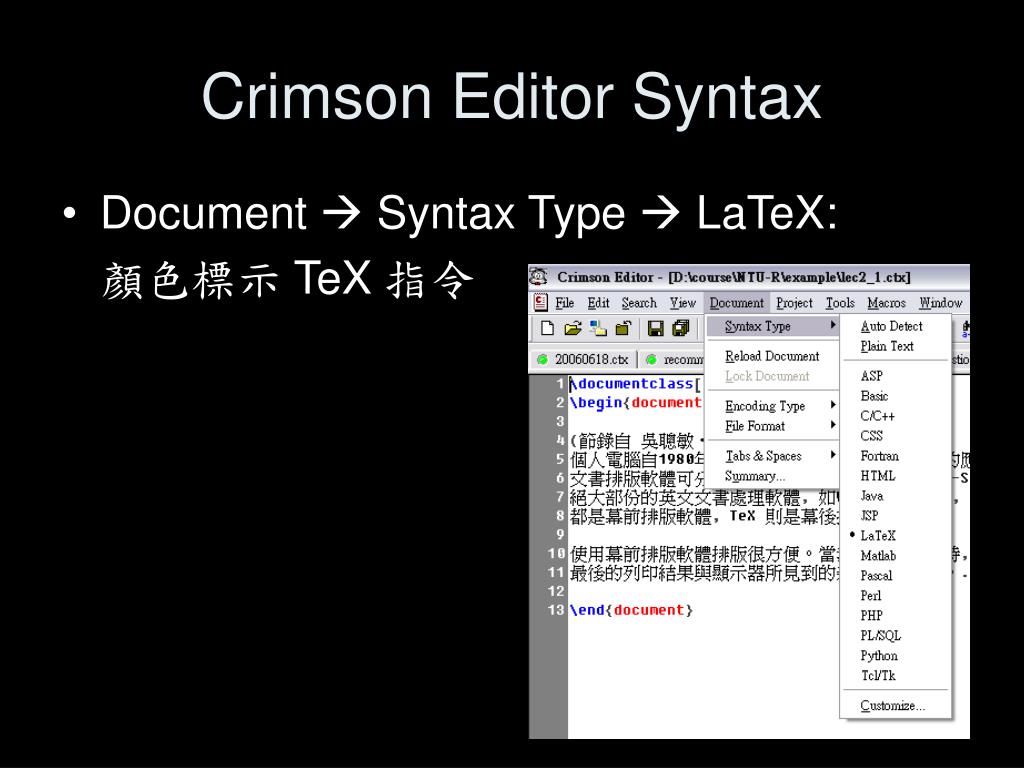Open the View menu
Screen dimensions: 1024x768
[x=682, y=303]
